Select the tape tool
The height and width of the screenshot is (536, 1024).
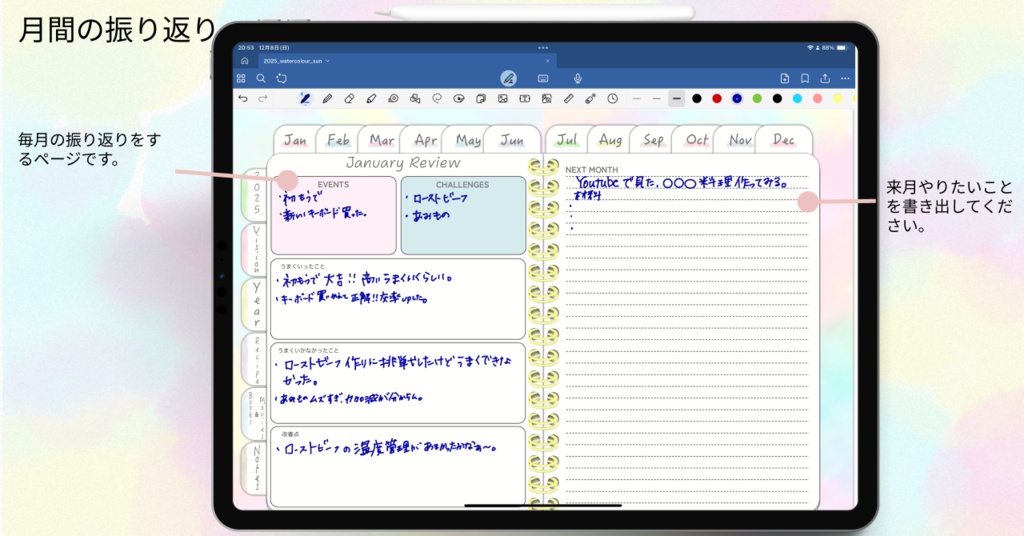tap(393, 99)
